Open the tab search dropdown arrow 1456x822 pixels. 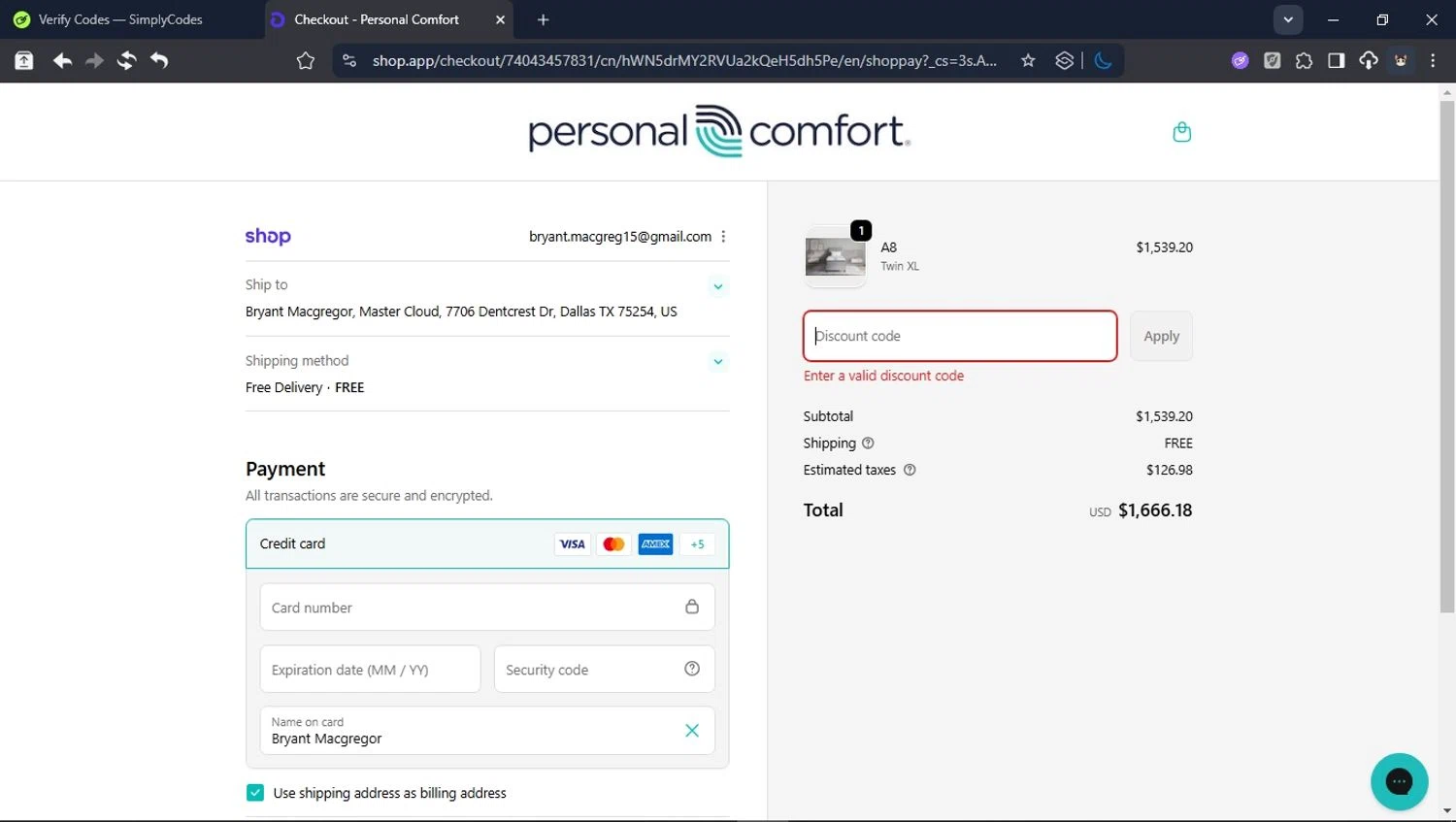(1288, 19)
